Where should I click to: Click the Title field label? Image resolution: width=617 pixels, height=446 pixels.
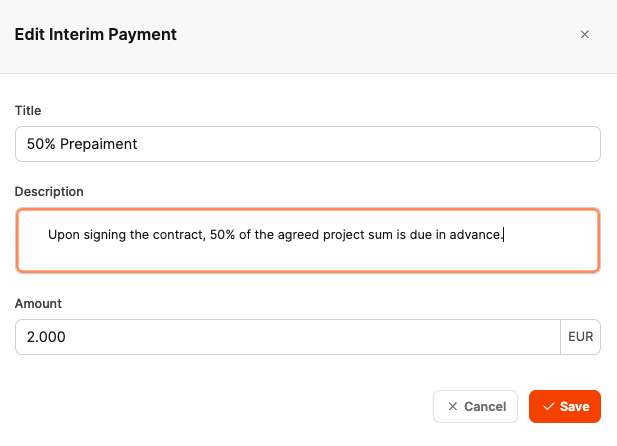tap(28, 110)
